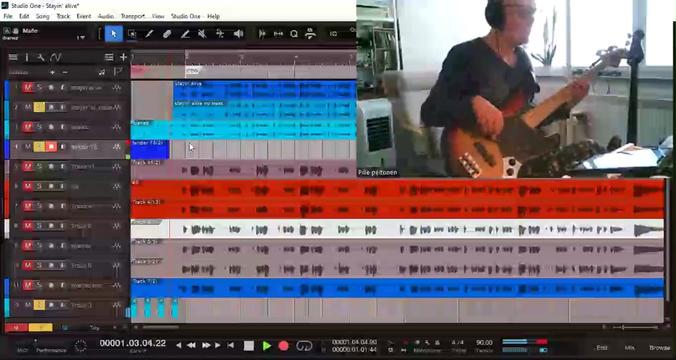Expand fender track envelope icon

117,147
